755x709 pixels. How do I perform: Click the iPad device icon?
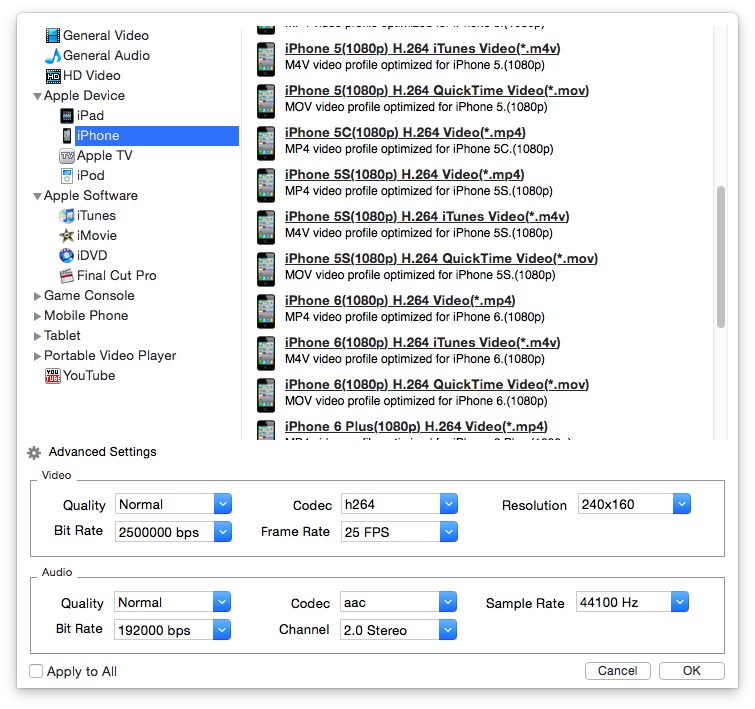coord(66,116)
